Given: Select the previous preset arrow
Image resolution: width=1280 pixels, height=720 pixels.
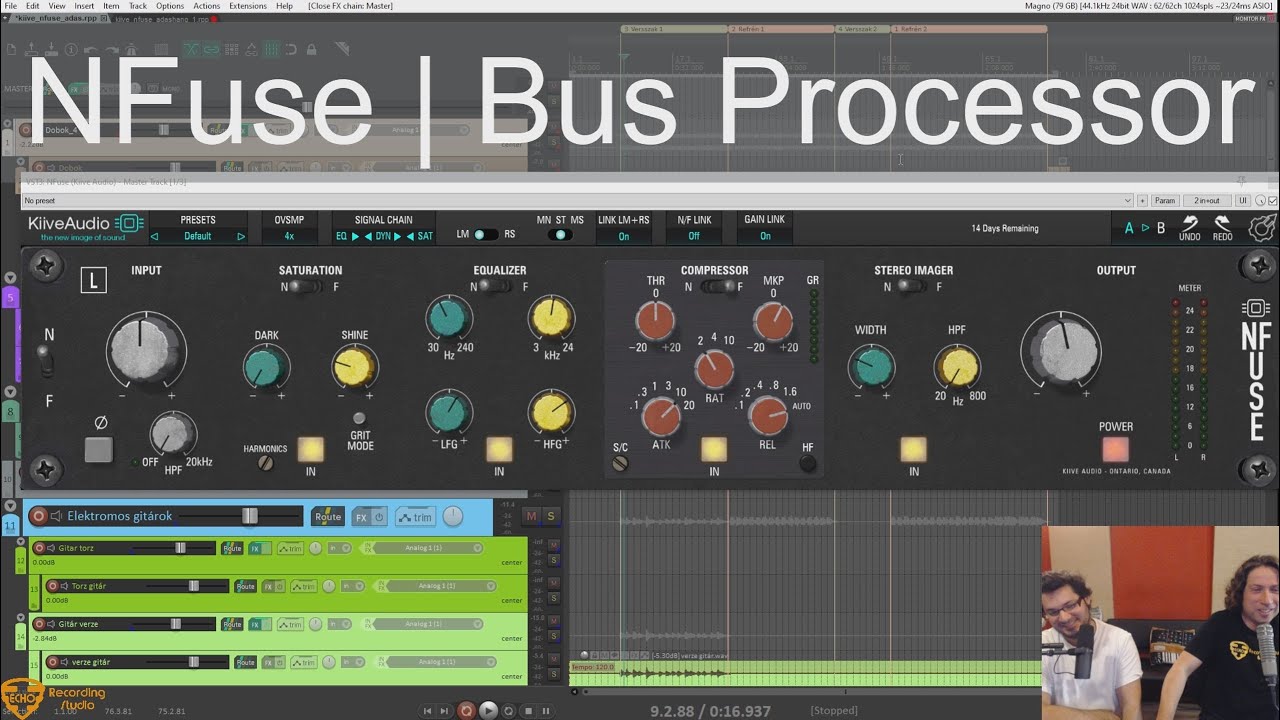Looking at the screenshot, I should 154,237.
